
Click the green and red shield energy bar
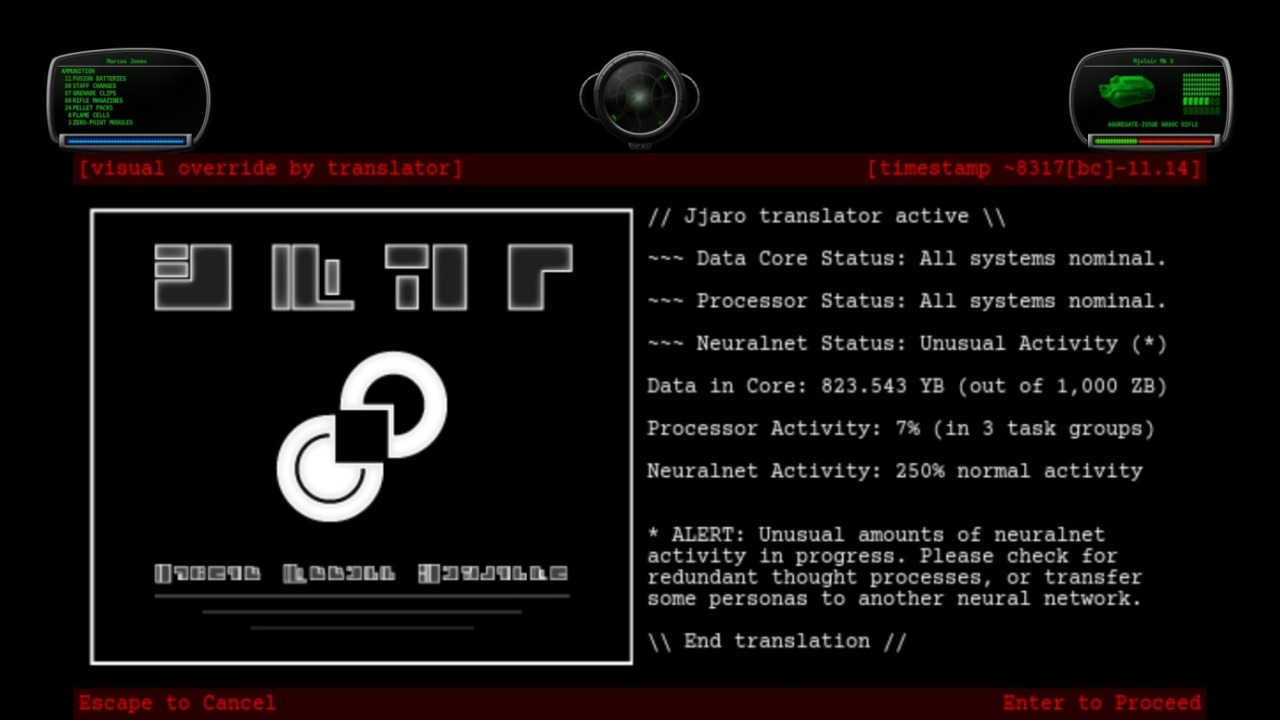click(x=1152, y=141)
